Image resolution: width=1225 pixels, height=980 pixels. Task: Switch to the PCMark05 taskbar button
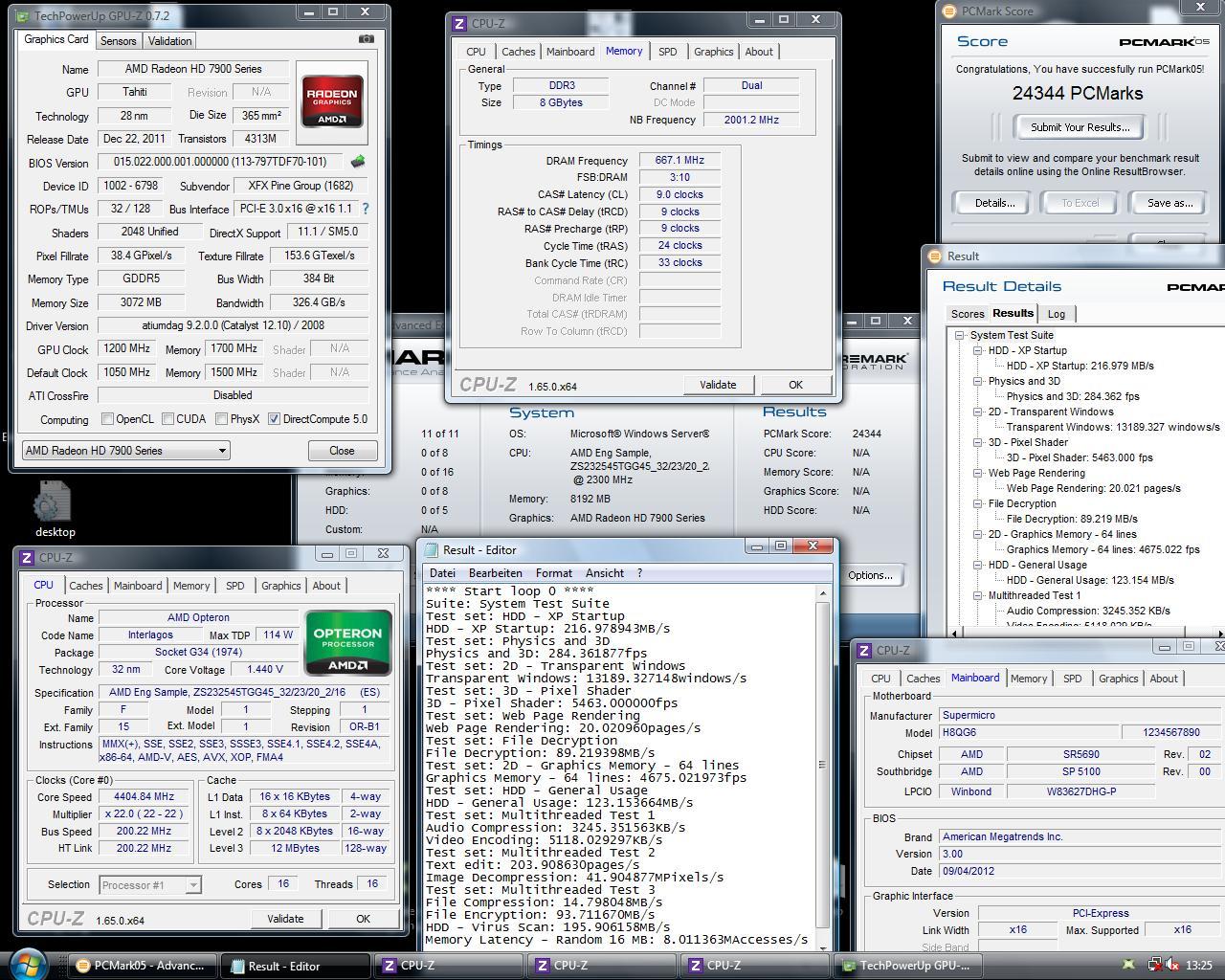click(142, 966)
